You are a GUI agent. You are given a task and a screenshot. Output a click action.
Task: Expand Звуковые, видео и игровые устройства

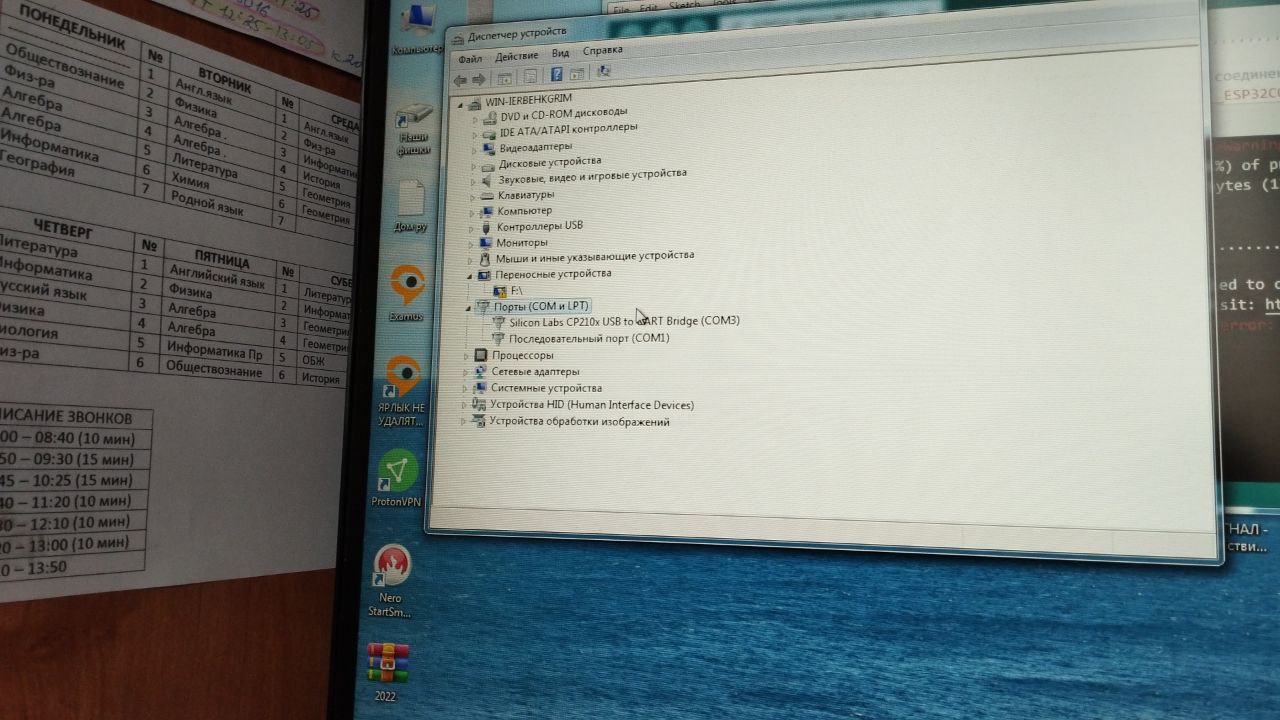coord(474,181)
